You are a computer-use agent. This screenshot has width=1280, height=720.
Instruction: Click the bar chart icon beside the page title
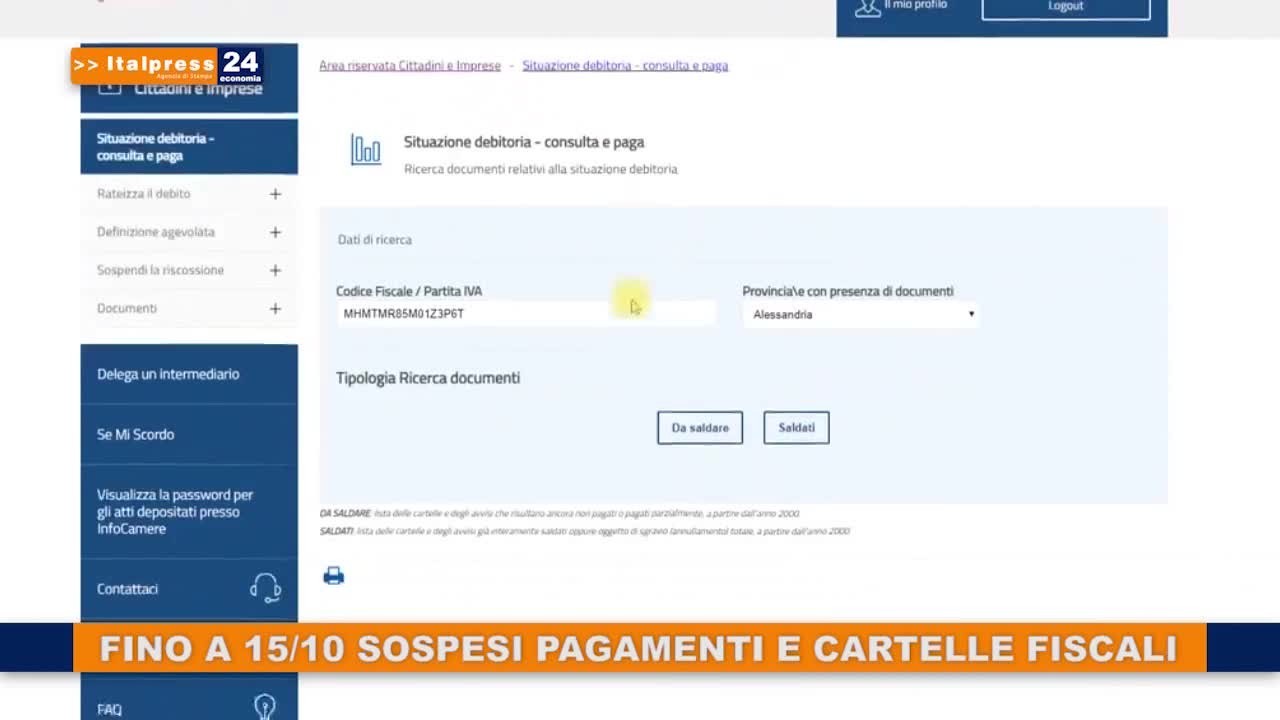click(x=366, y=151)
